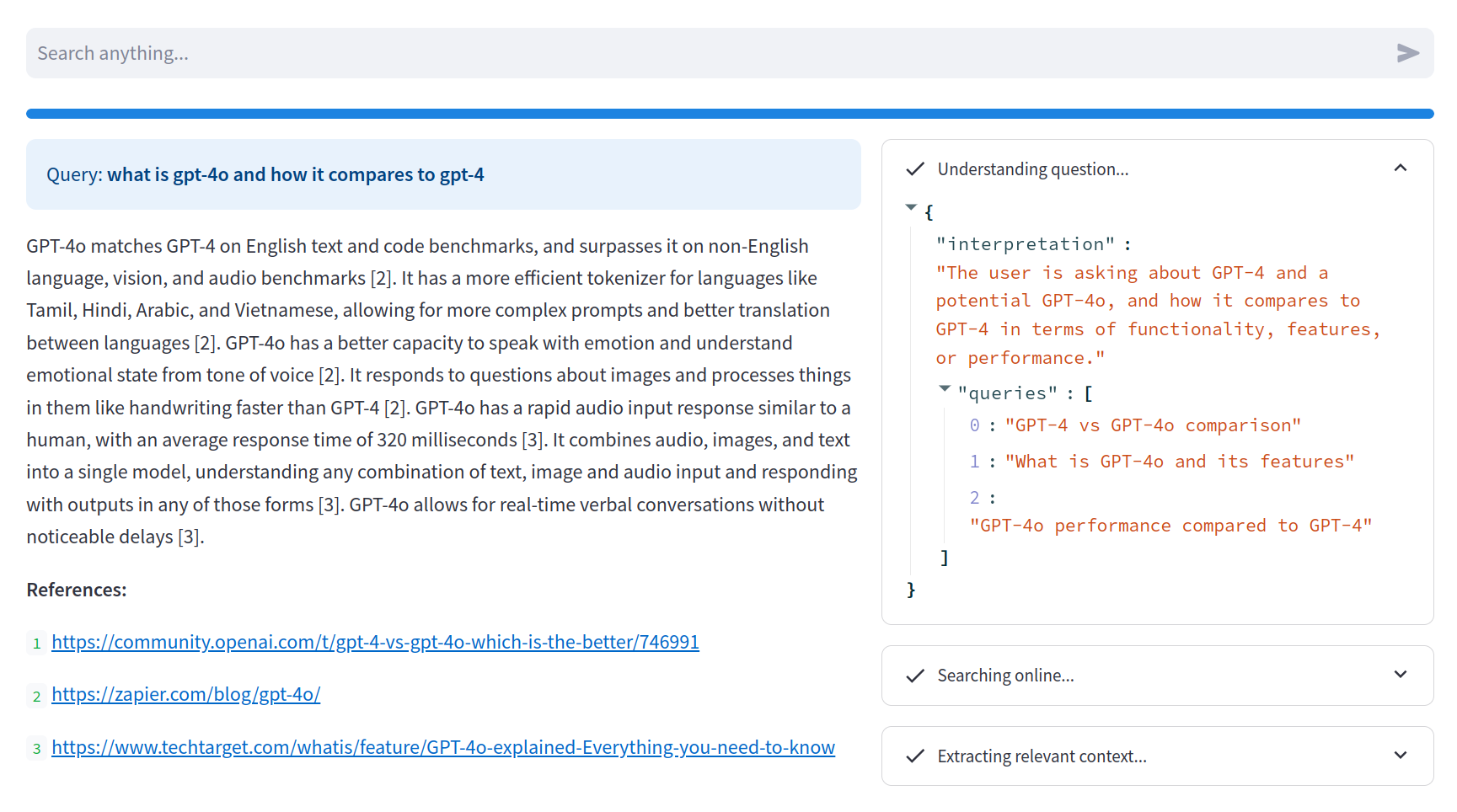Screen dimensions: 1457x812
Task: Open the zapier.com GPT-4o blog link
Action: [x=185, y=695]
